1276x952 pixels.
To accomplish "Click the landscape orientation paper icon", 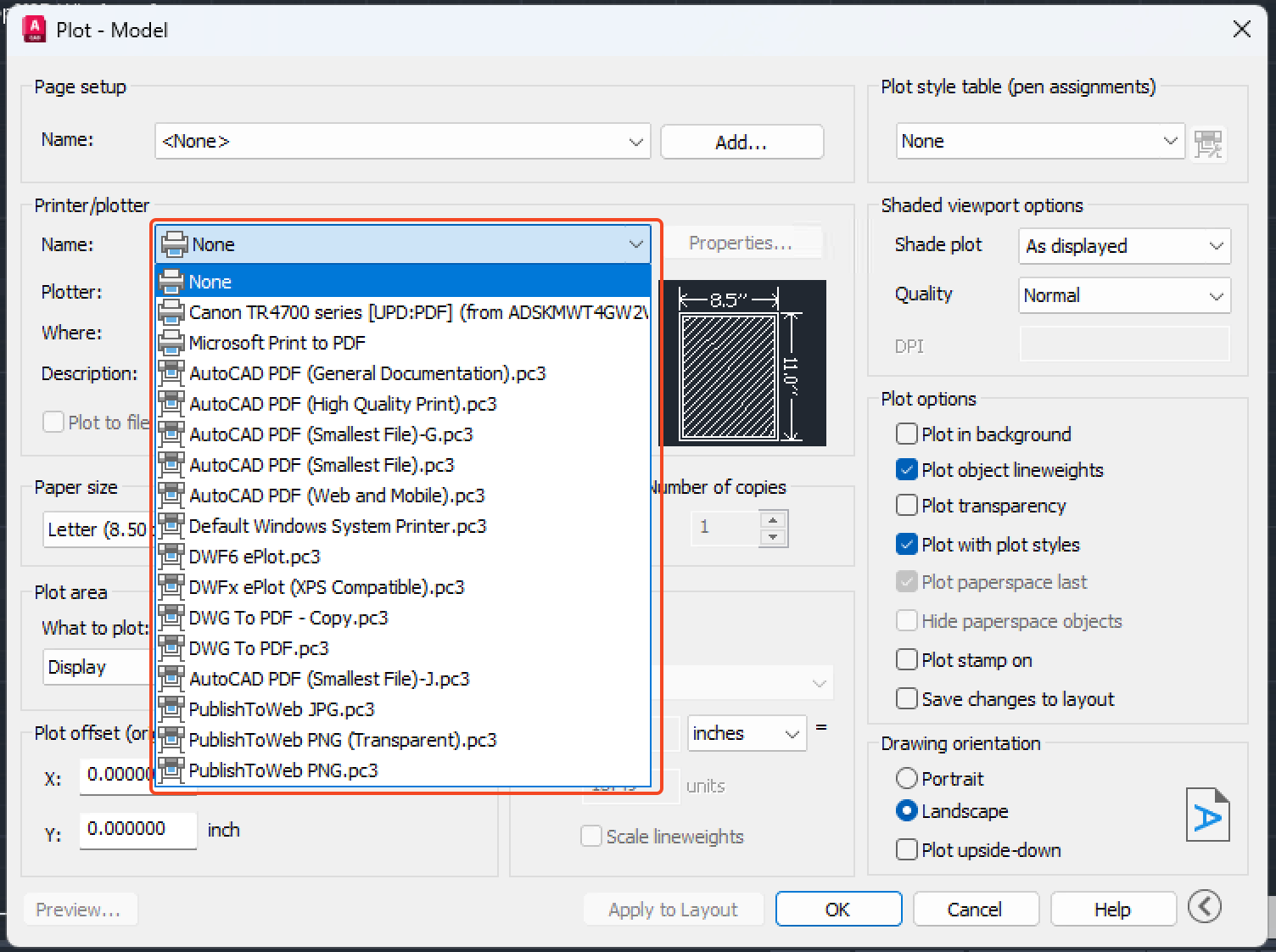I will (1208, 814).
